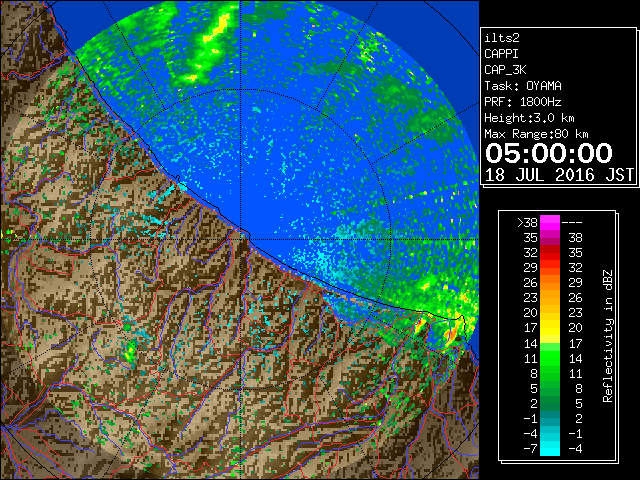This screenshot has height=480, width=640.
Task: Click the 'ilts2' label in info box
Action: pos(502,38)
